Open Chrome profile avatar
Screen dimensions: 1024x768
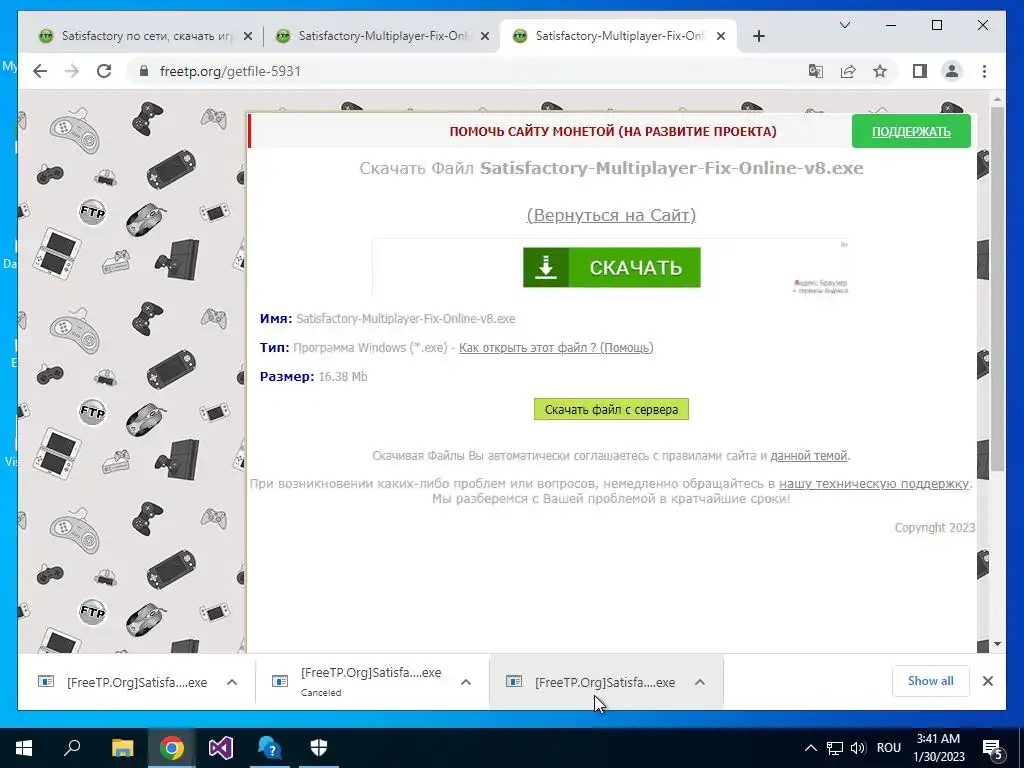coord(952,71)
